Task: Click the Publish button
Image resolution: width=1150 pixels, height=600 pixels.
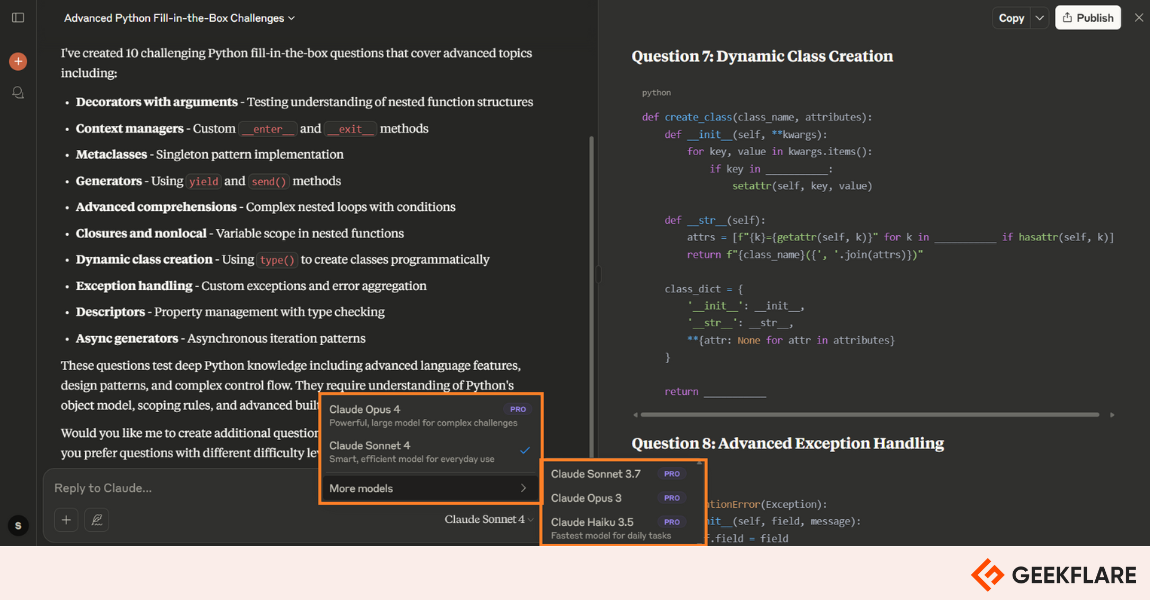Action: (x=1088, y=18)
